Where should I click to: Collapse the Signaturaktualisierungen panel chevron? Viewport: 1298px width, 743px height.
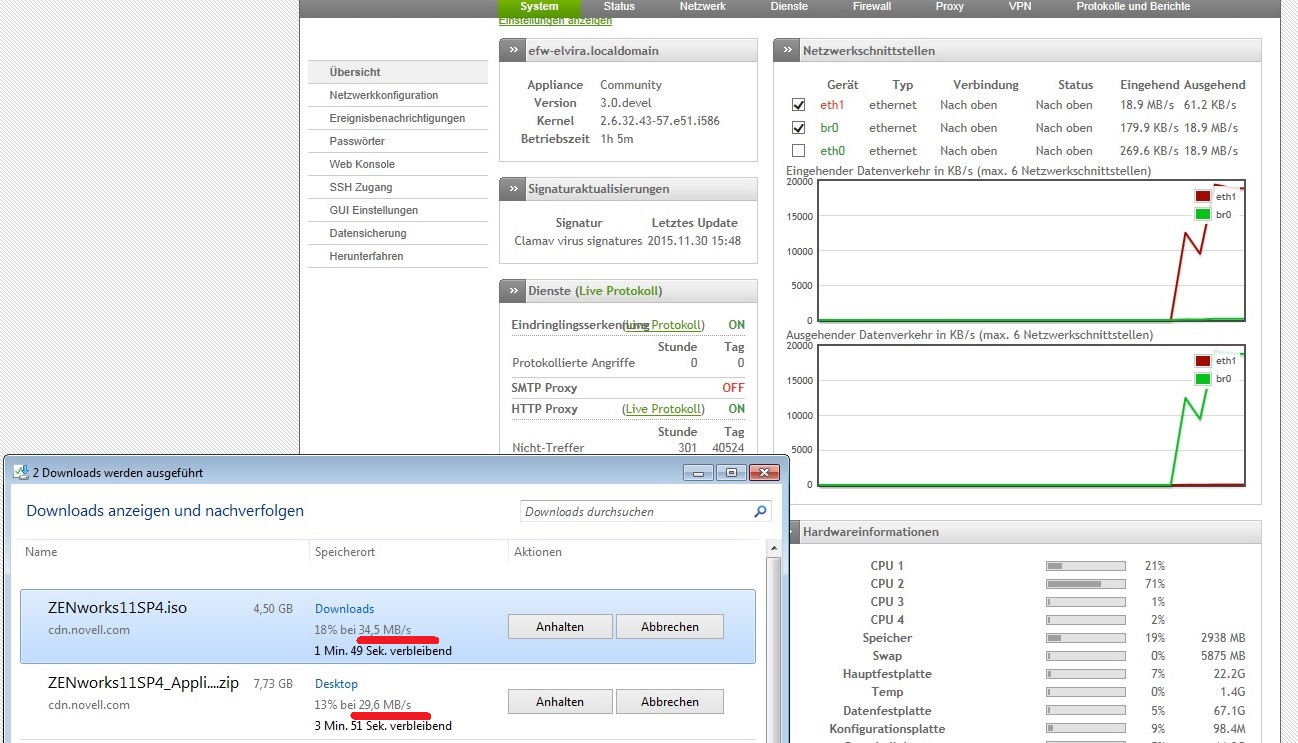coord(513,189)
